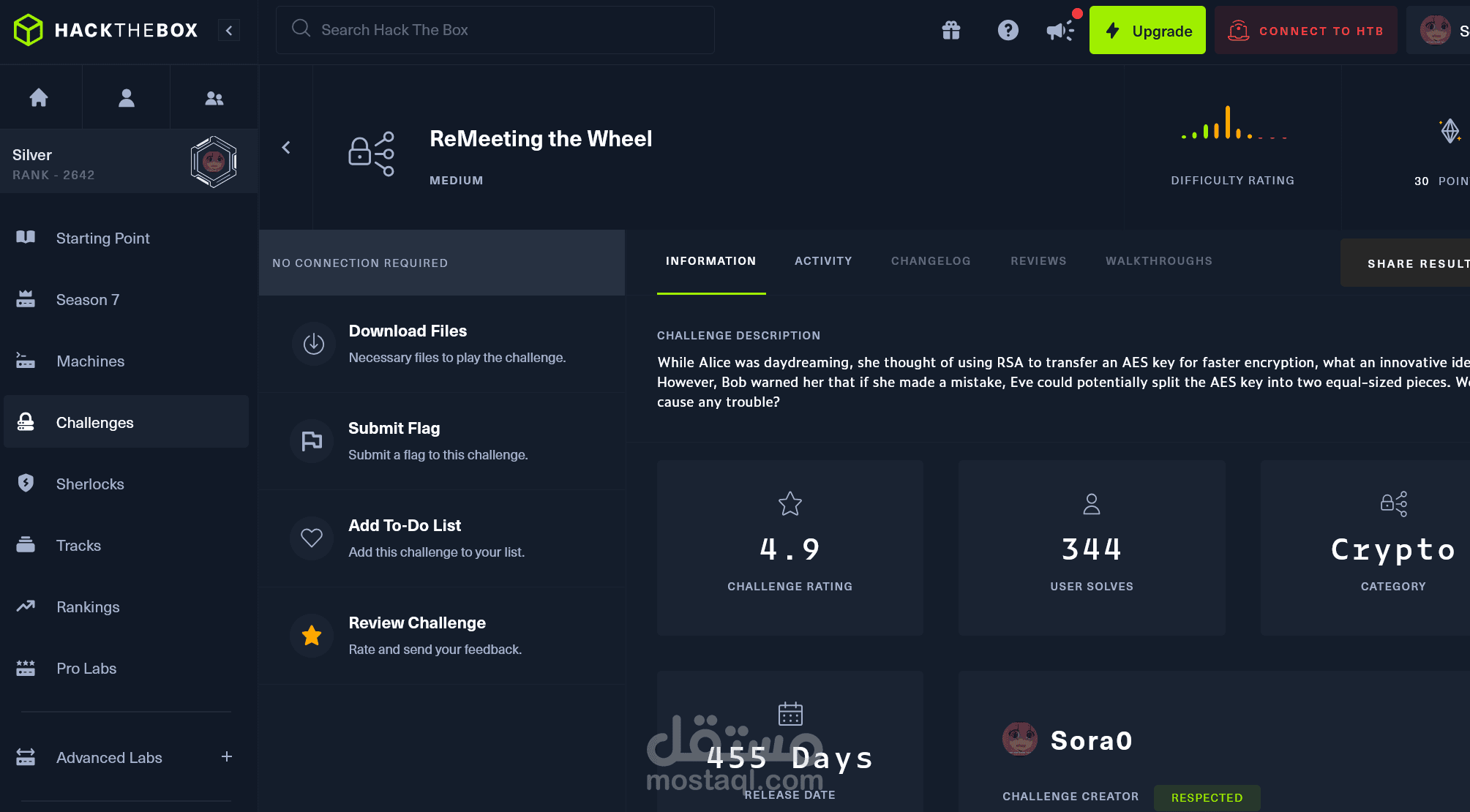Click the lock icon on Category card
1470x812 pixels.
[1394, 504]
